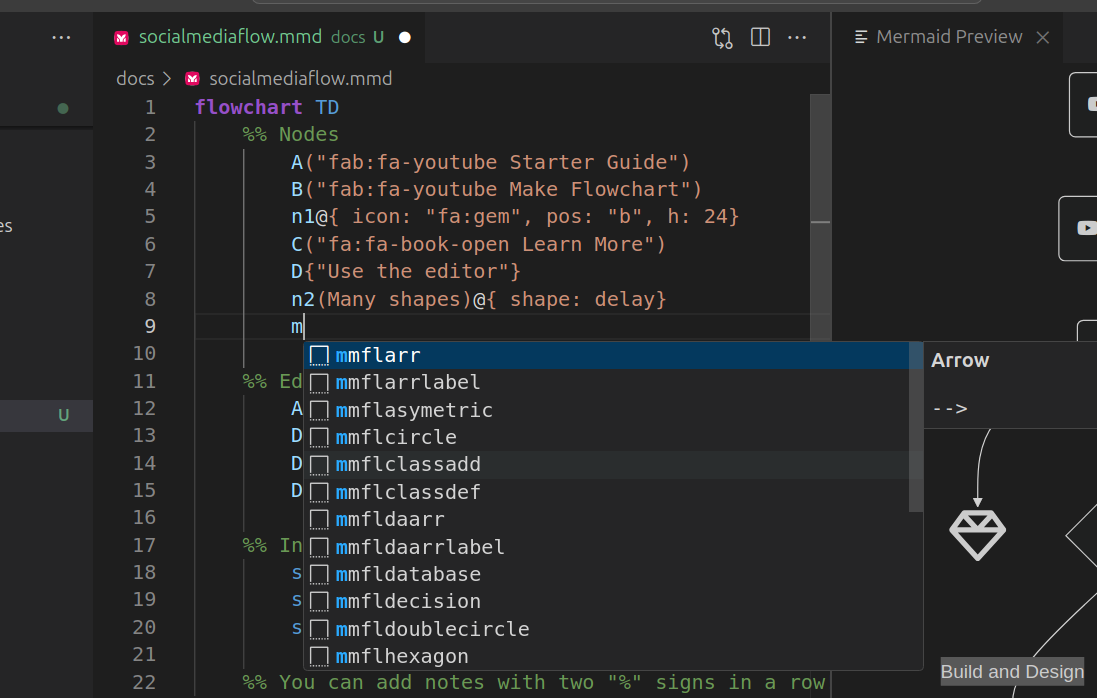This screenshot has height=698, width=1097.
Task: Toggle the checkbox beside mmflcircle
Action: coord(319,436)
